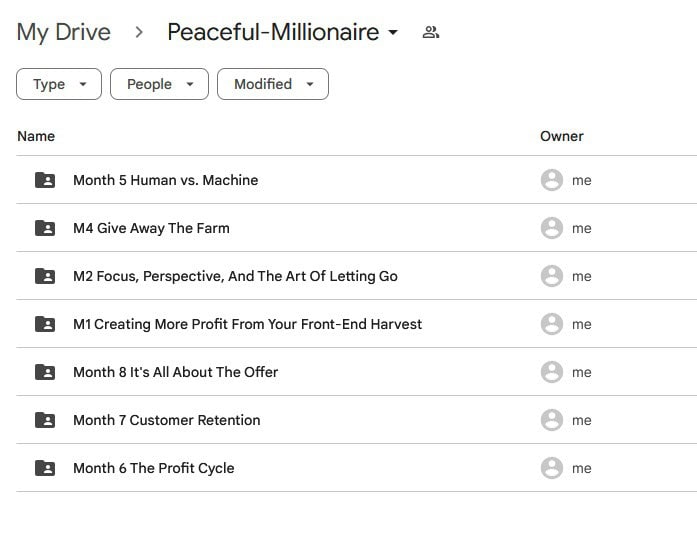Image resolution: width=697 pixels, height=557 pixels.
Task: Open the People filter dropdown
Action: click(x=159, y=84)
